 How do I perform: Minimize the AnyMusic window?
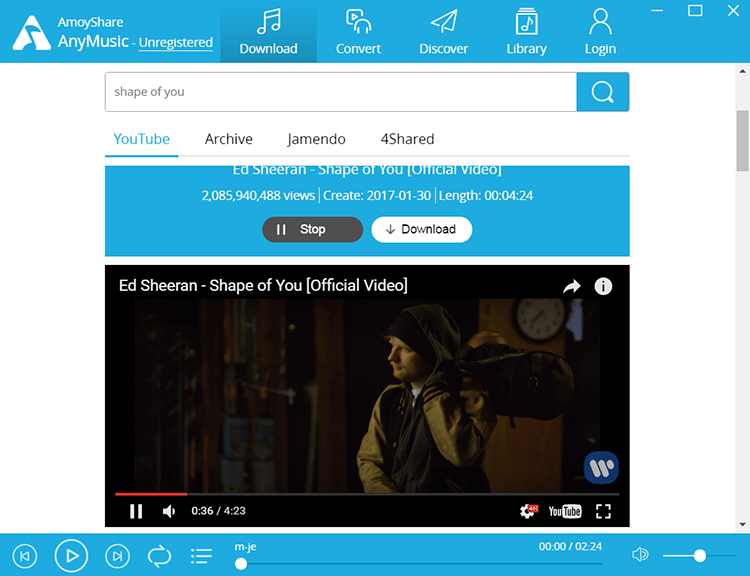click(657, 11)
